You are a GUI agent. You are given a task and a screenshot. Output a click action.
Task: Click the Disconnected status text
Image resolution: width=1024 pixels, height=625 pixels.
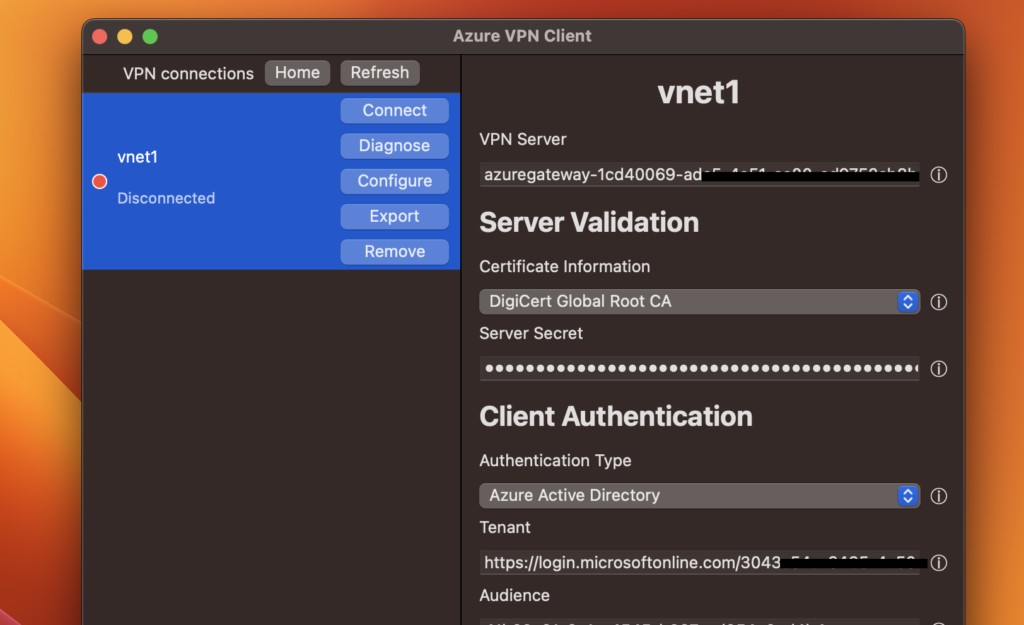(166, 198)
